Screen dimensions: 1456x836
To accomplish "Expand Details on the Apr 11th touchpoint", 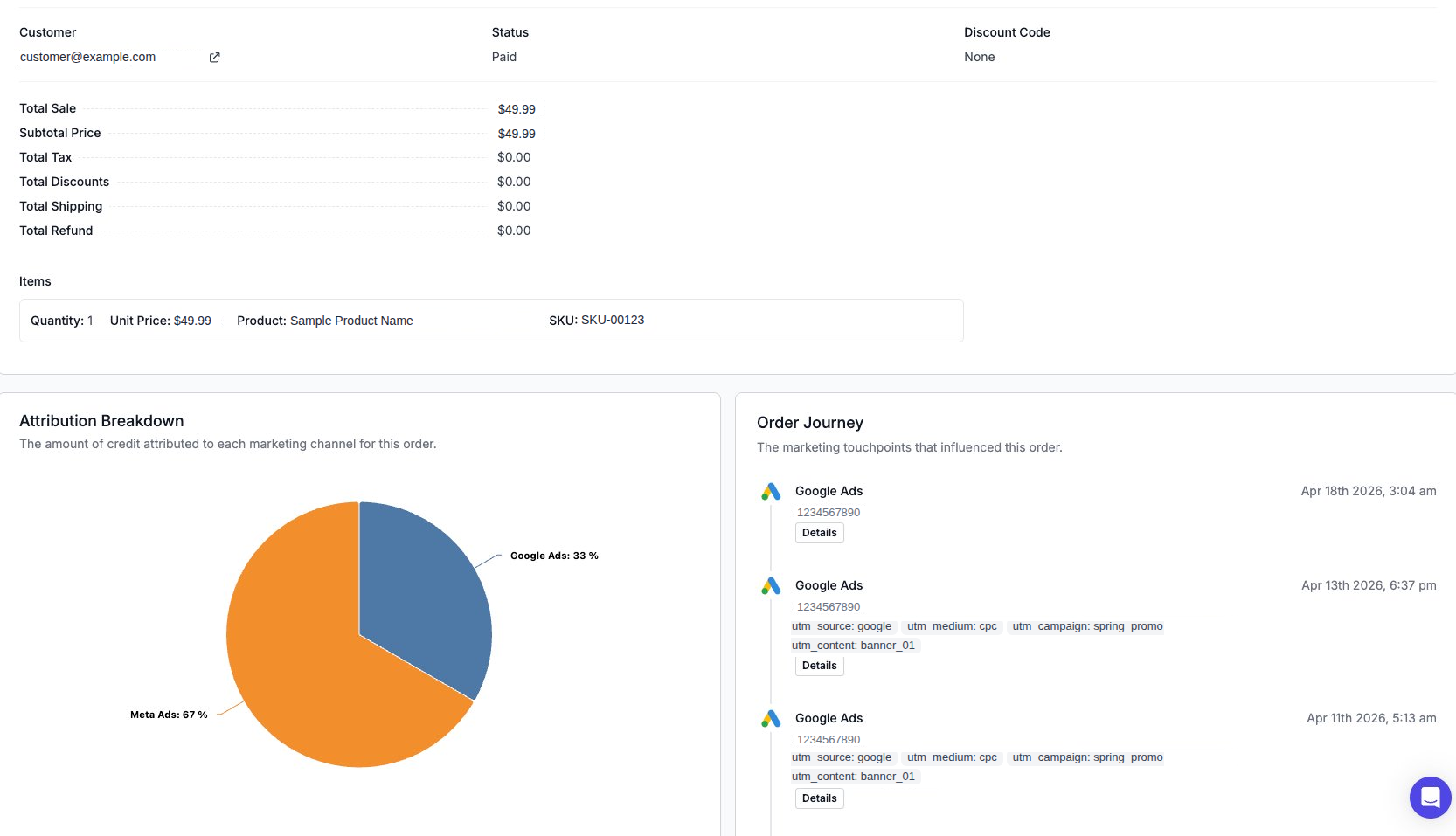I will pyautogui.click(x=819, y=798).
